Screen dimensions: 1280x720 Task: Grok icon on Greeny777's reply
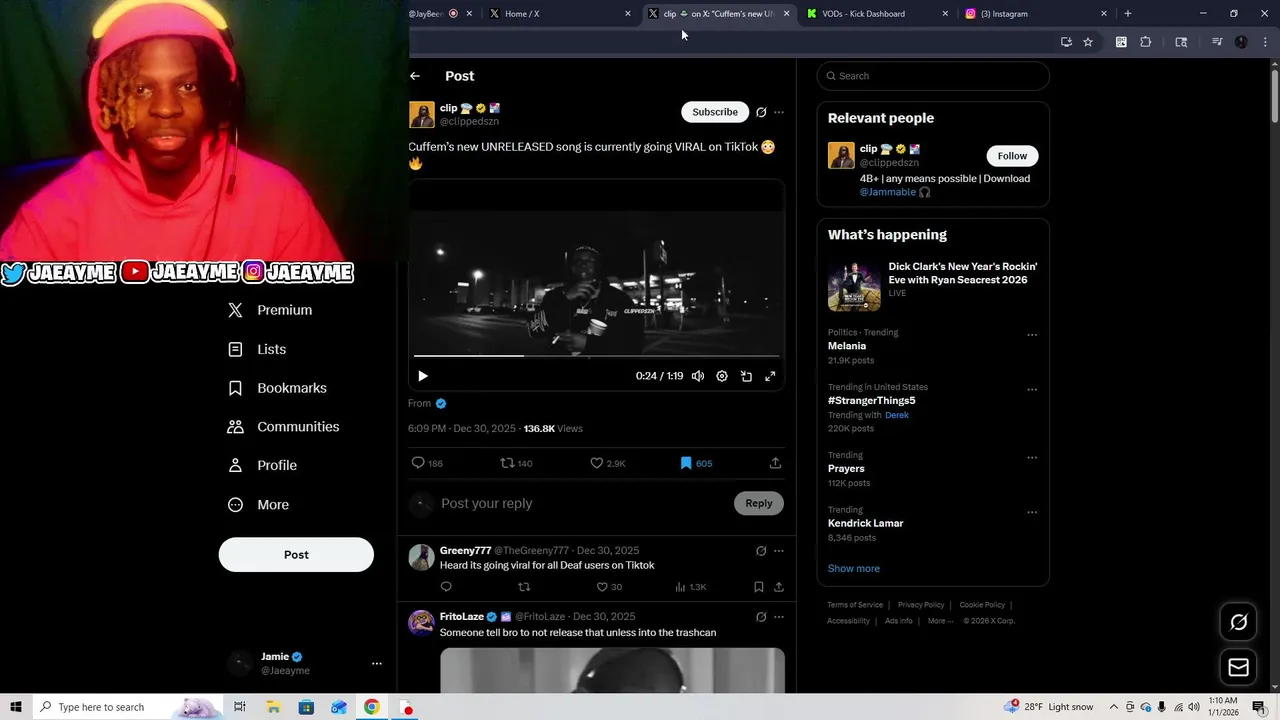761,551
